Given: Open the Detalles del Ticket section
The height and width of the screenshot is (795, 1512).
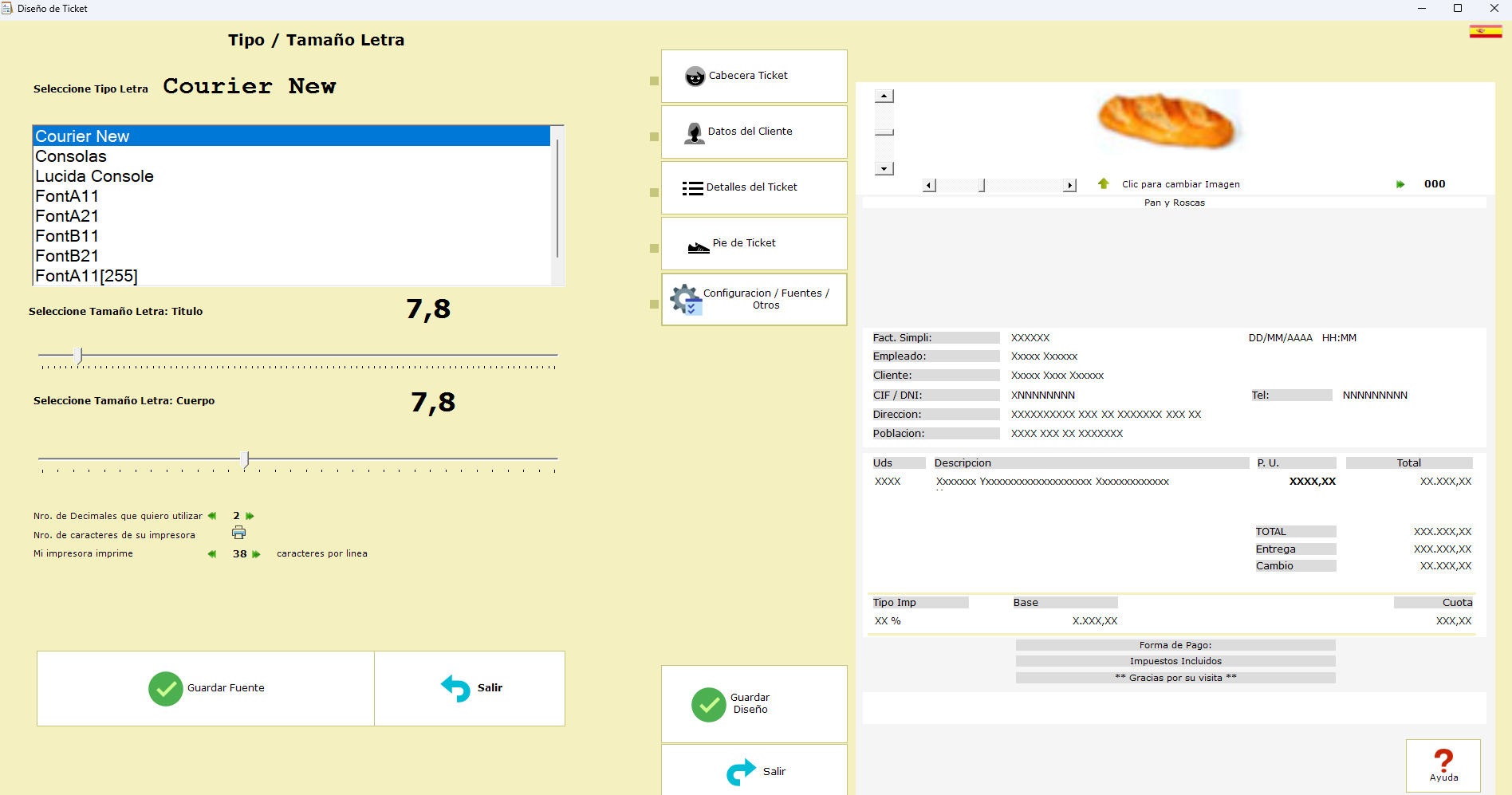Looking at the screenshot, I should point(754,187).
